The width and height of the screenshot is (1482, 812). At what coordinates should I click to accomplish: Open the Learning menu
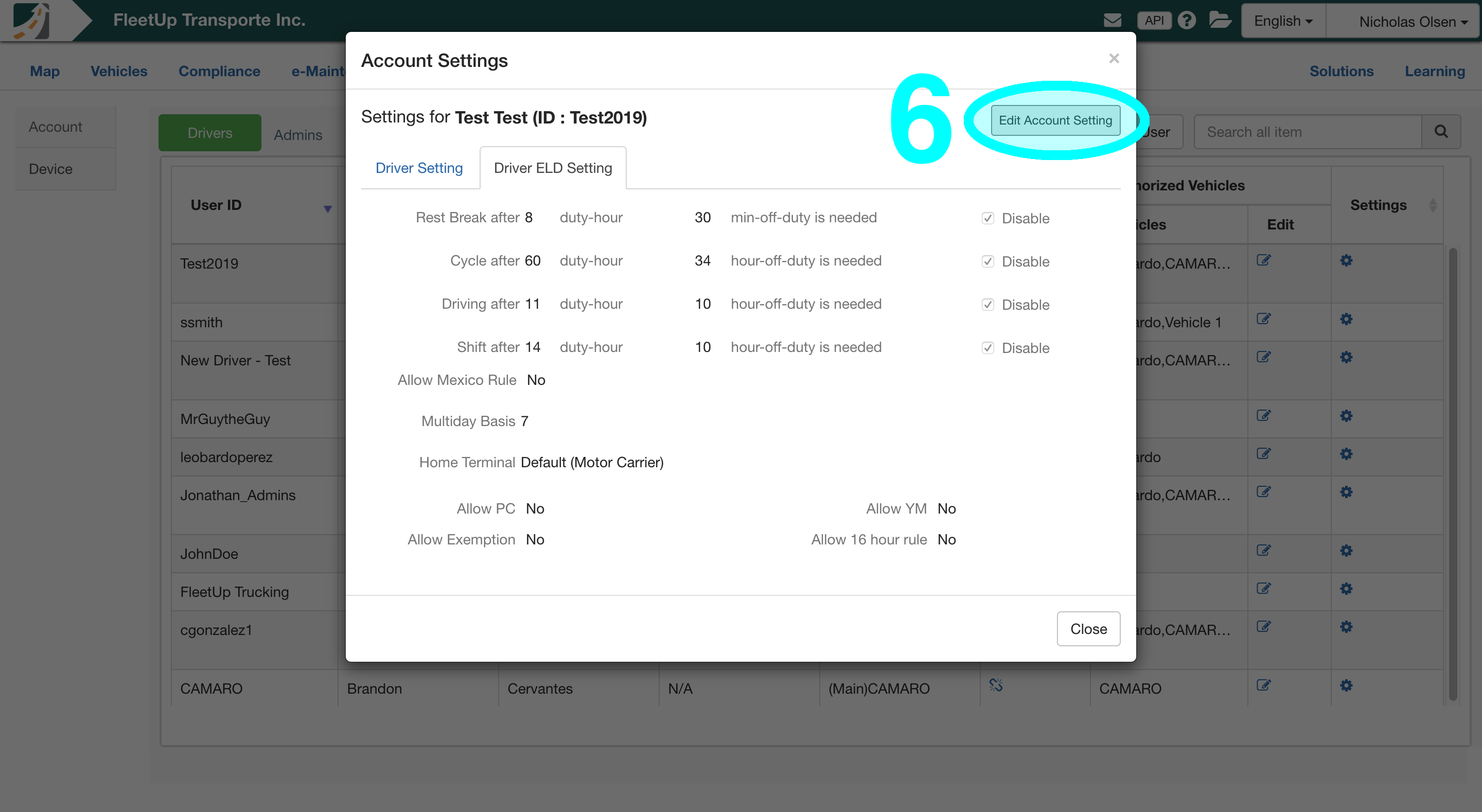1435,72
